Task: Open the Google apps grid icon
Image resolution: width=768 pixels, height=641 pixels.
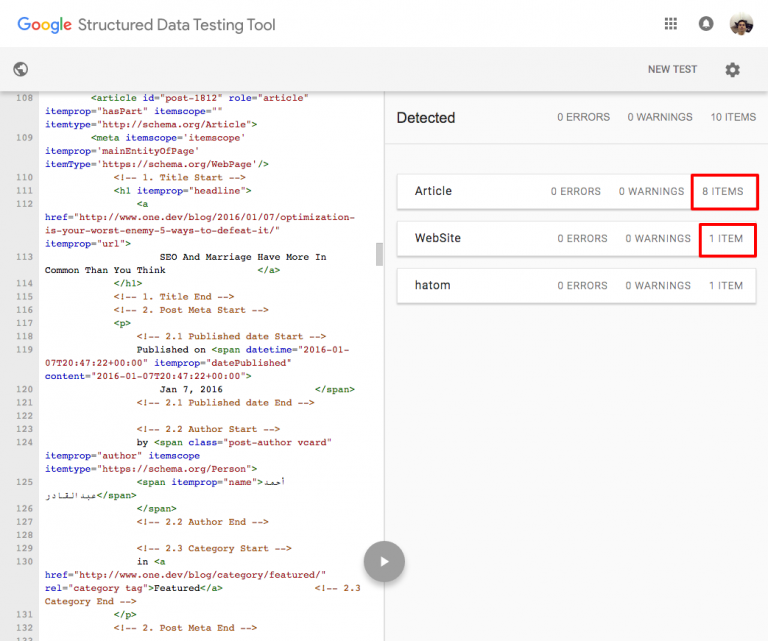Action: [671, 24]
